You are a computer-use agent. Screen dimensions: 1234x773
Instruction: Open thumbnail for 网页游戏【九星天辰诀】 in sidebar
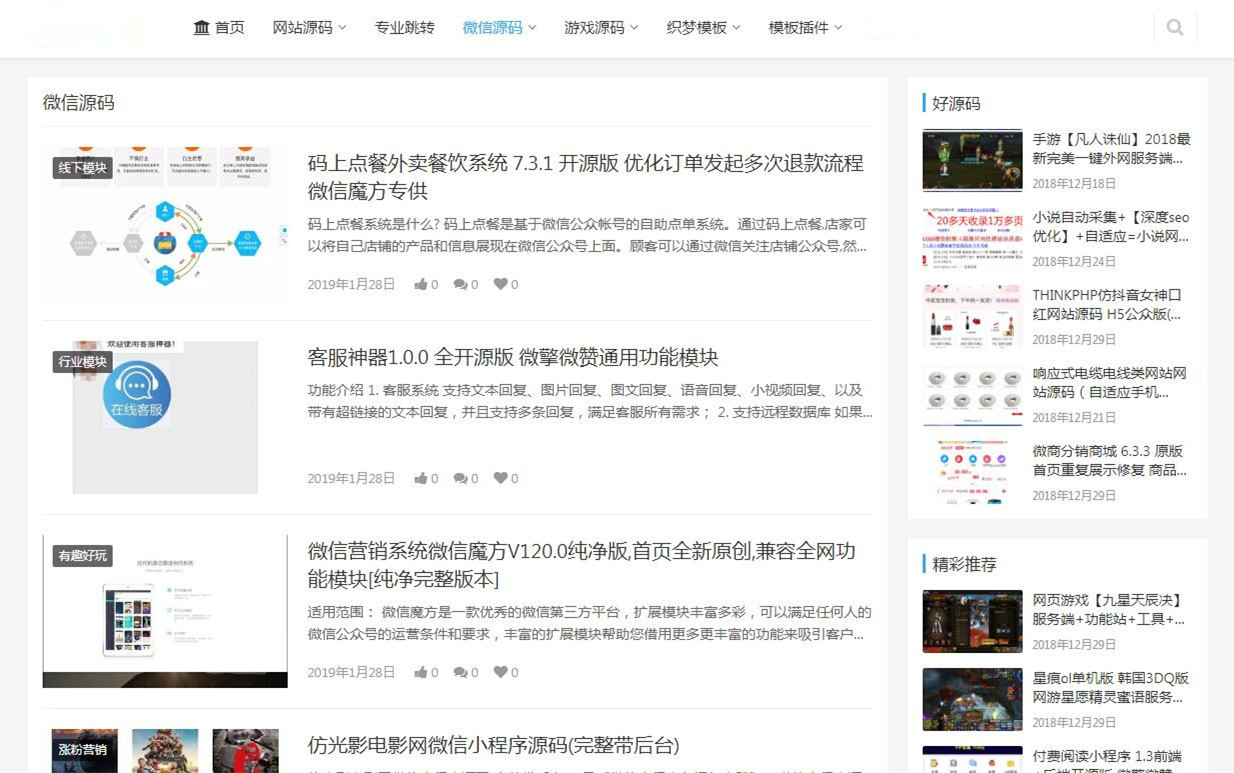(x=972, y=621)
